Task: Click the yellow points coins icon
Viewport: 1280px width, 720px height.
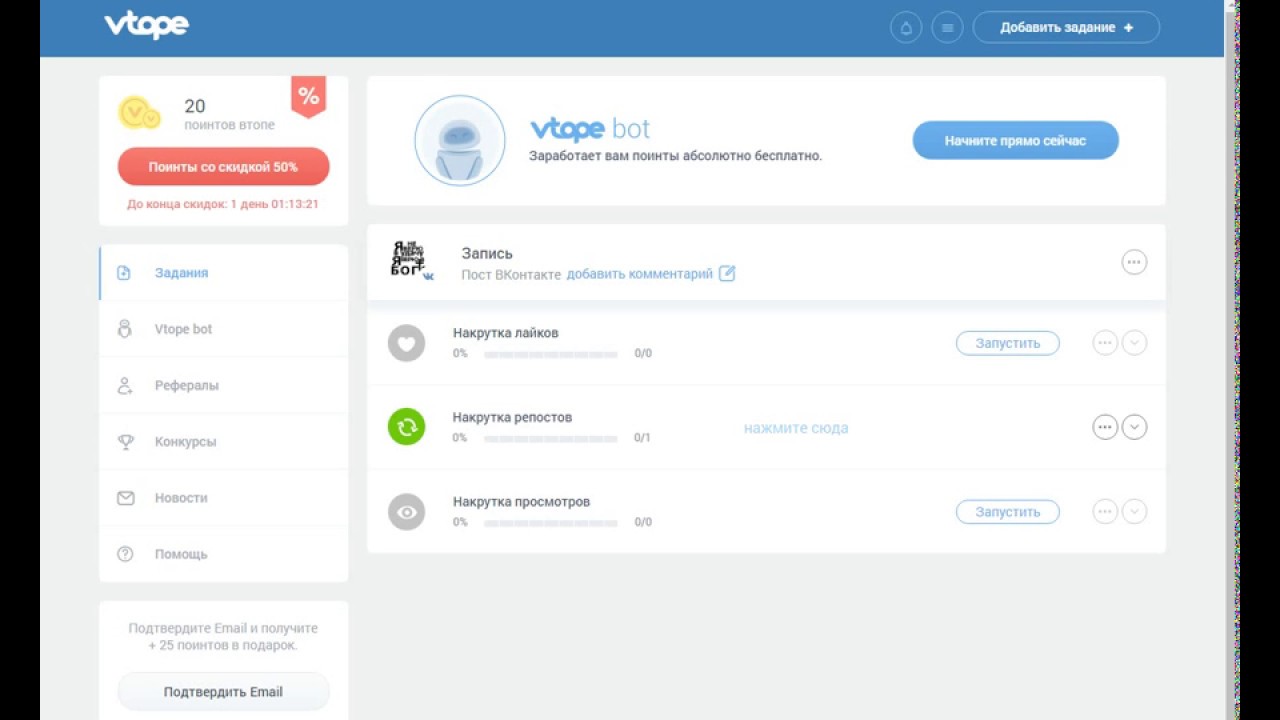Action: click(x=139, y=113)
